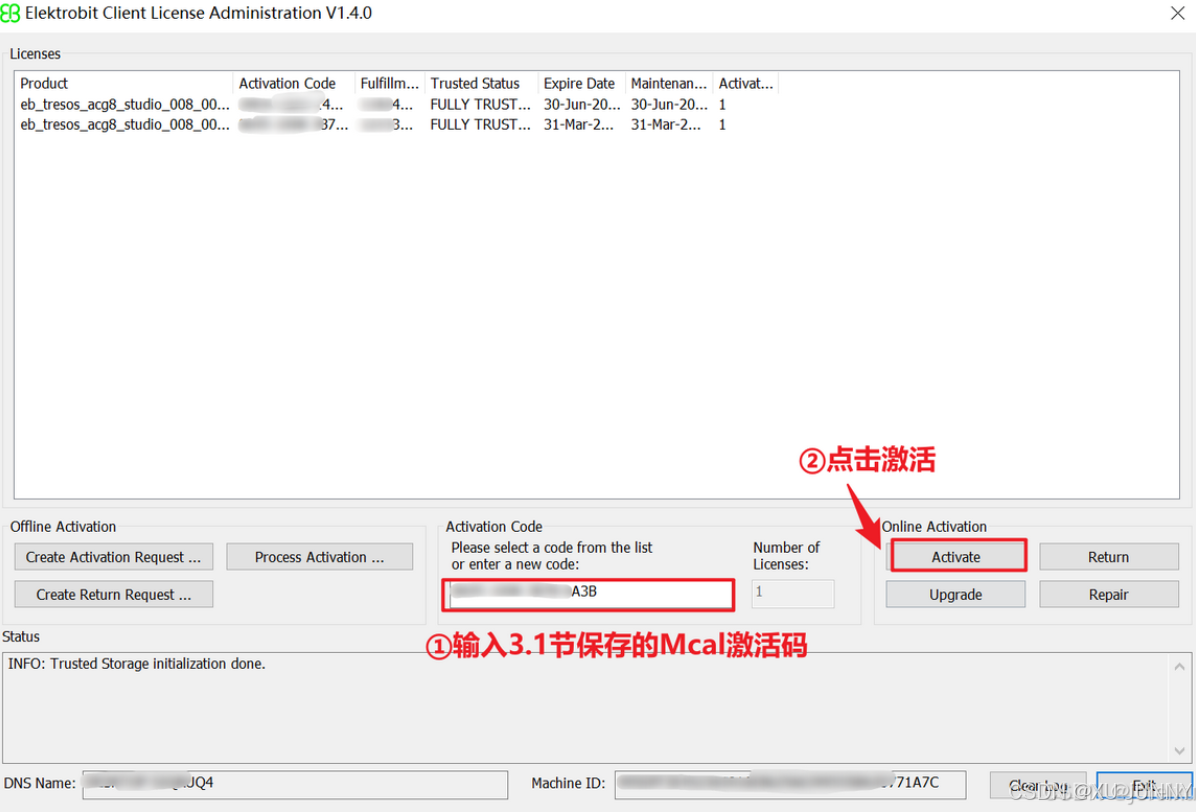Screen dimensions: 1196x812
Task: Click the 30-Jun-20... Expire Date cell
Action: 582,104
